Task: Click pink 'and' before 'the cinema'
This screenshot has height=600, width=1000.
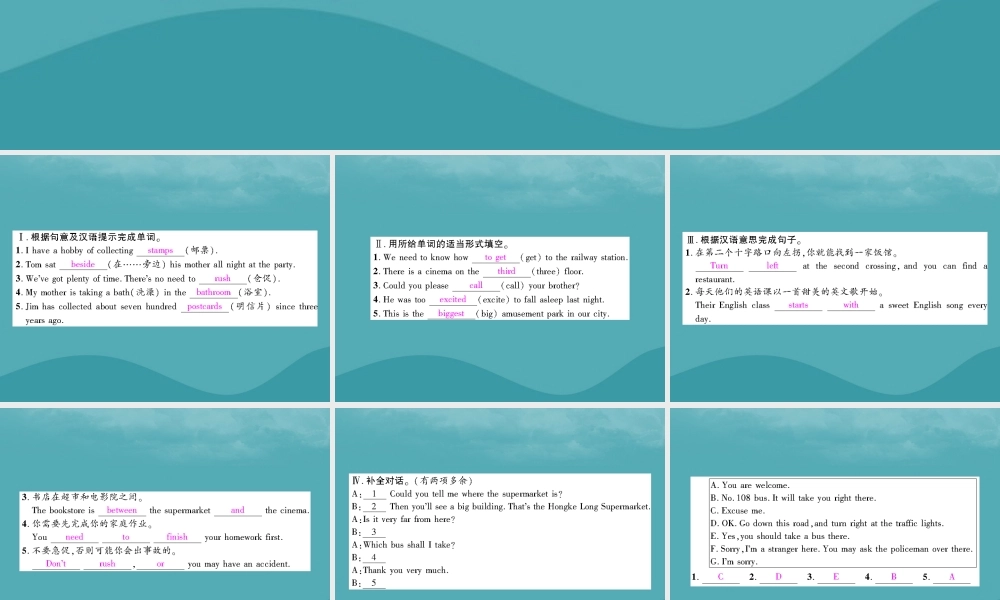Action: 237,510
